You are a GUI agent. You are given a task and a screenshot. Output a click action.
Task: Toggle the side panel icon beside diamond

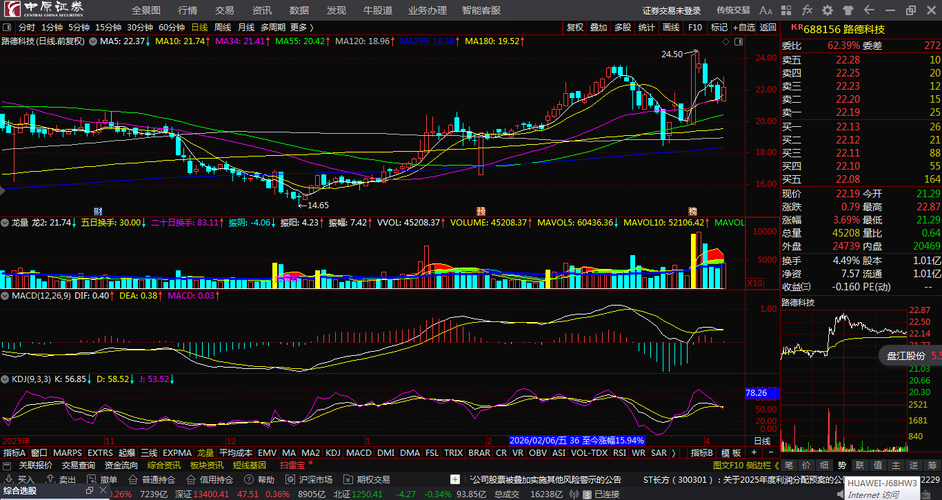(x=738, y=41)
